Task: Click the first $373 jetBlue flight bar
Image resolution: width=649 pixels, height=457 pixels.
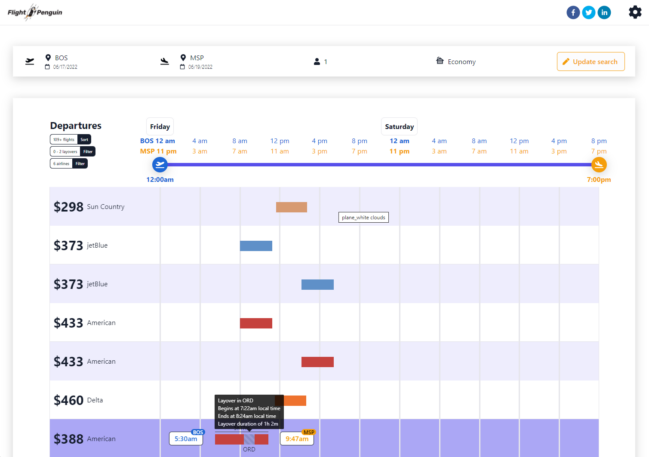Action: coord(255,246)
